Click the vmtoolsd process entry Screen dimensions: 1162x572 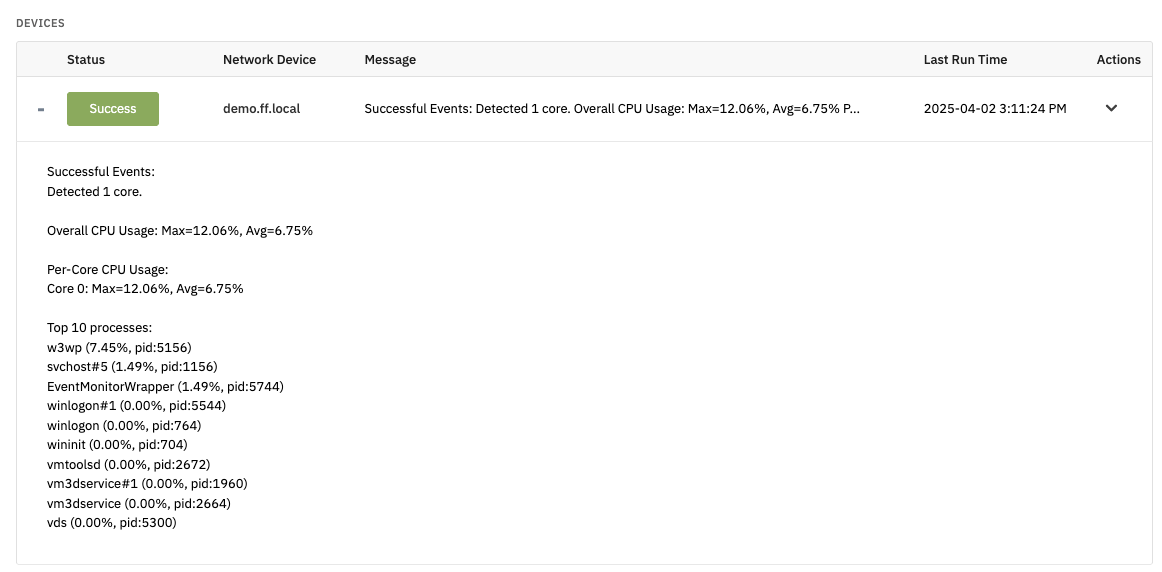129,465
